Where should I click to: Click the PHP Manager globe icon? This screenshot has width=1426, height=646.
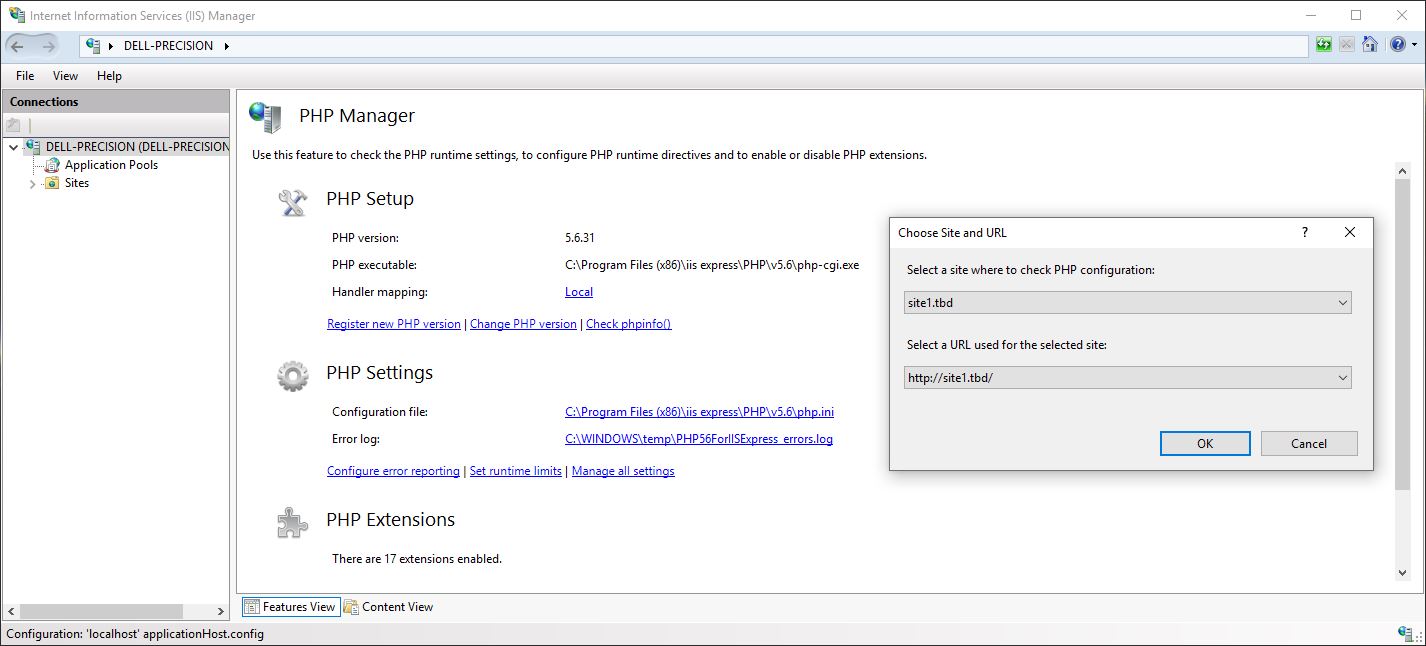(265, 117)
